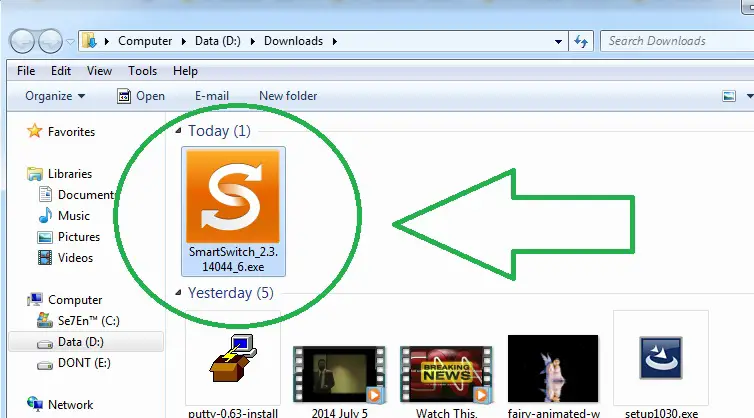
Task: Select the setup1030.exe icon
Action: tap(661, 358)
